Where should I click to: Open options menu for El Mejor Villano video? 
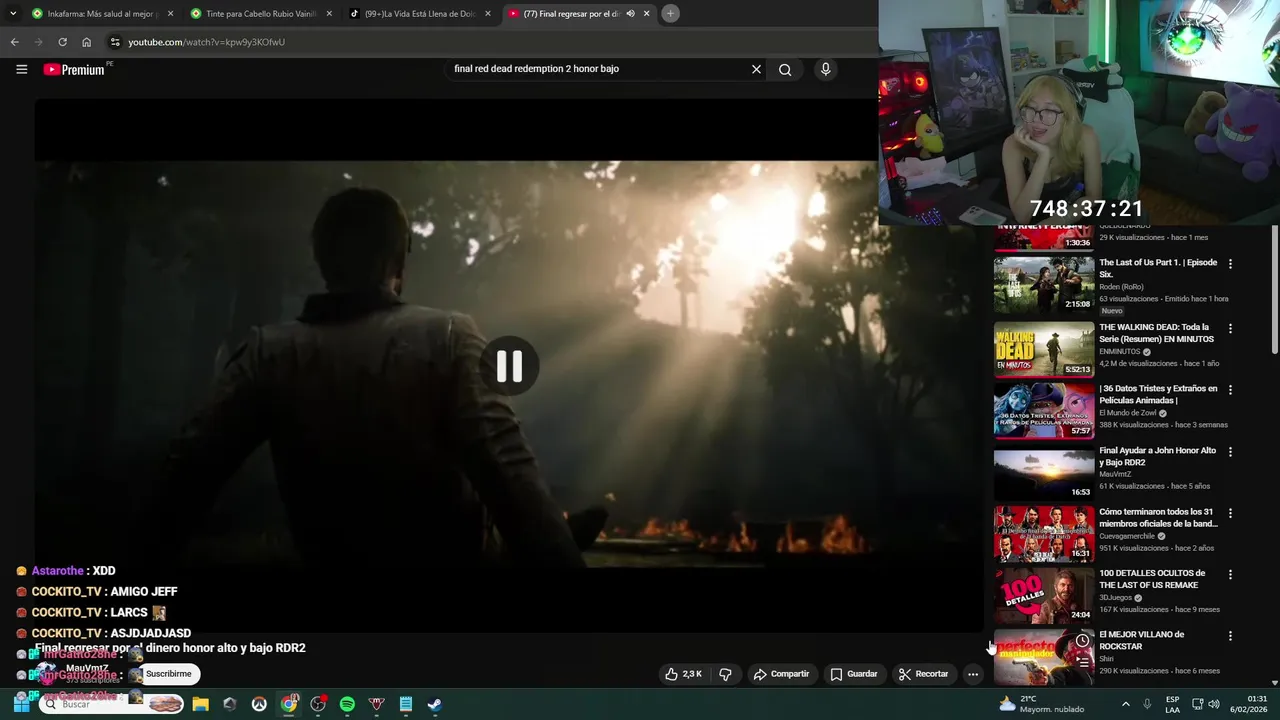click(1230, 636)
